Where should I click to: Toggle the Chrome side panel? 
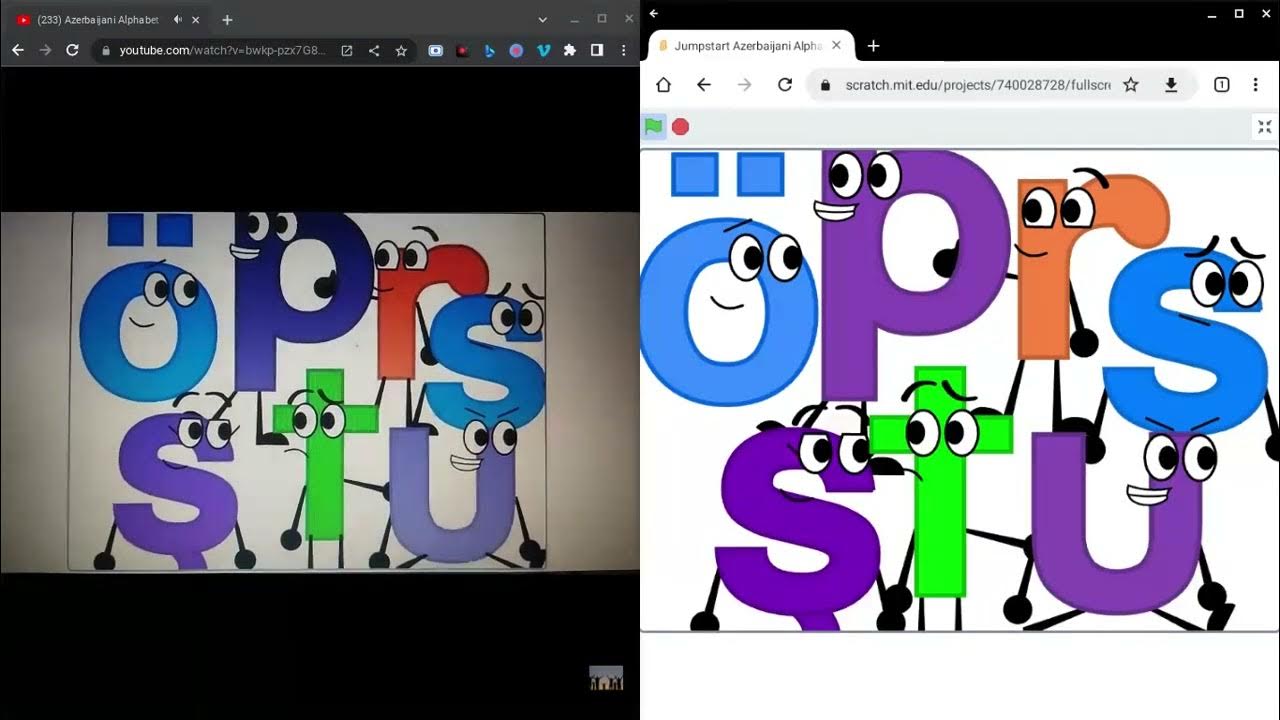[x=597, y=50]
